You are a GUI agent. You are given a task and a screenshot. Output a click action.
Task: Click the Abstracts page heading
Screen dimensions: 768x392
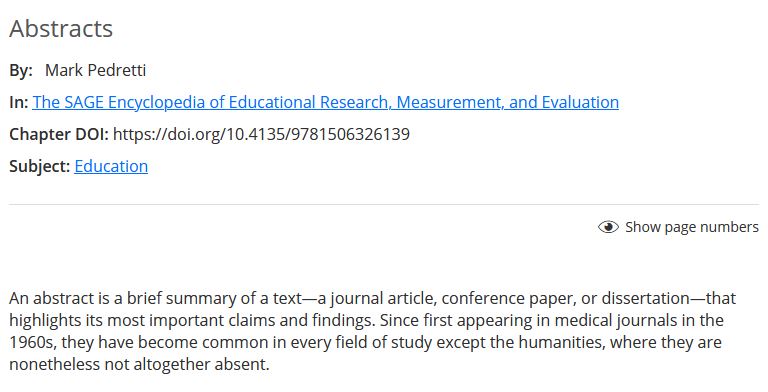coord(61,28)
